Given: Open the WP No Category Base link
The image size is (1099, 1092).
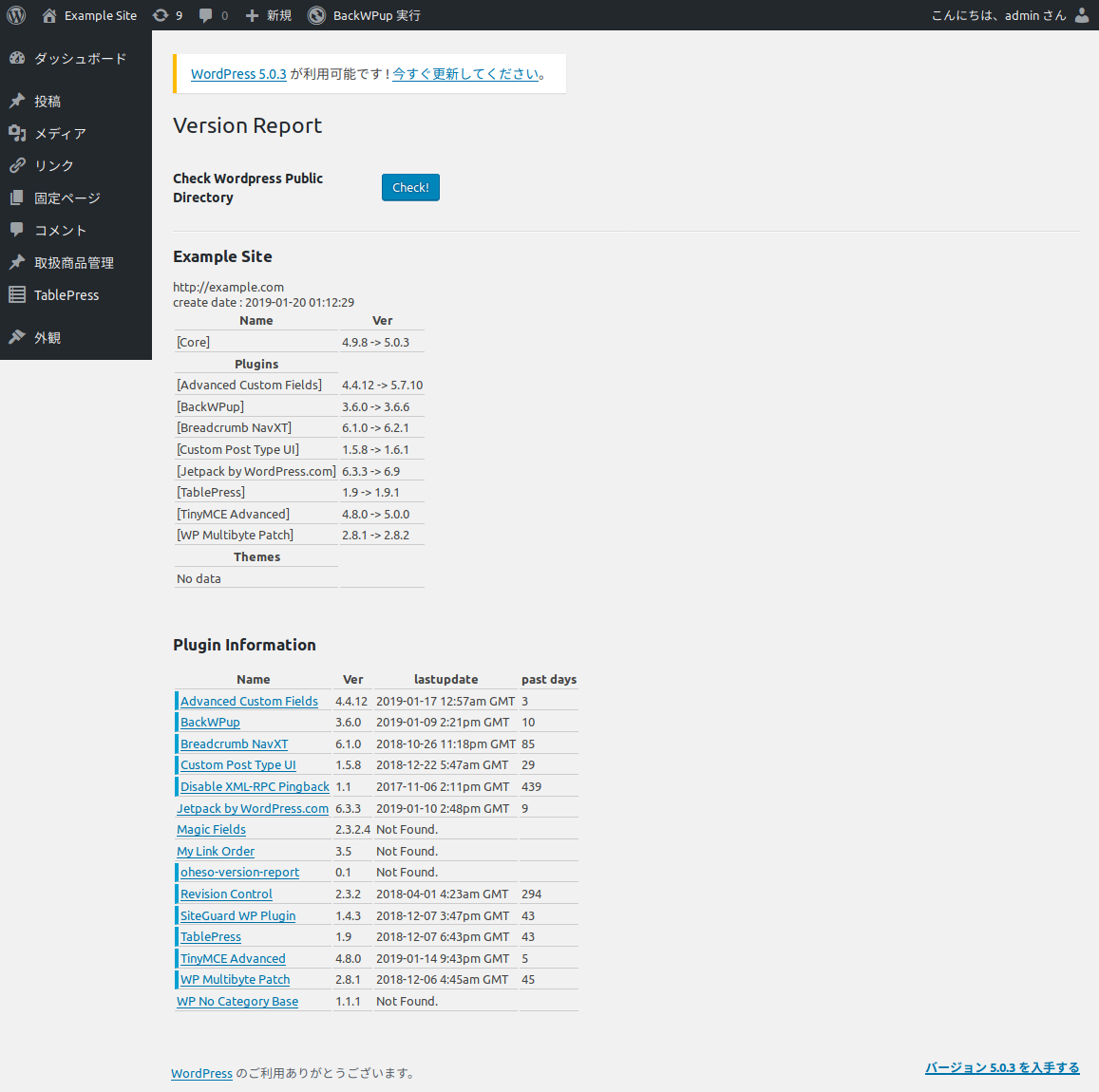Looking at the screenshot, I should (x=237, y=1001).
